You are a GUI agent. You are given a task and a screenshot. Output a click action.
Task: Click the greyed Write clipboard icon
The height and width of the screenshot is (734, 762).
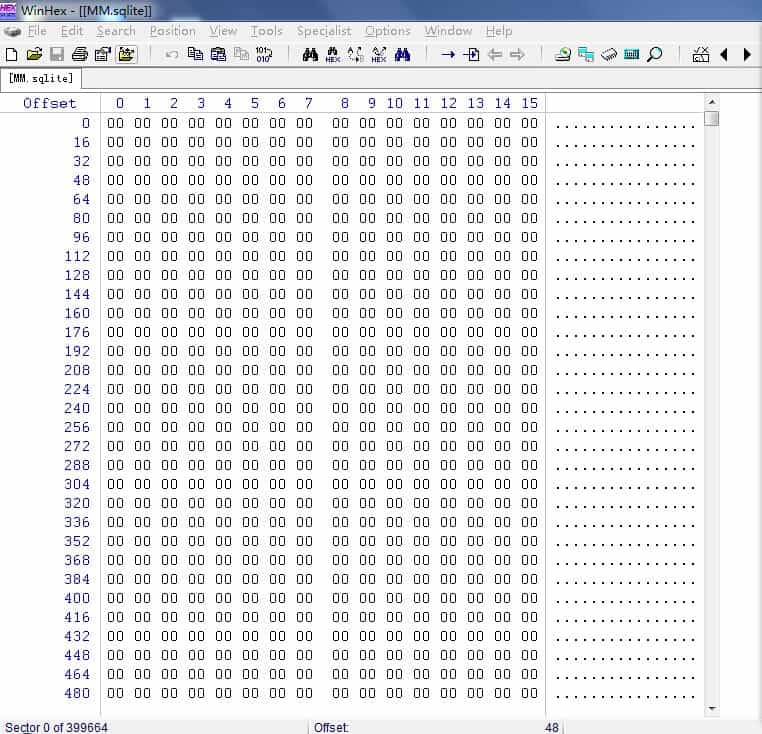241,54
